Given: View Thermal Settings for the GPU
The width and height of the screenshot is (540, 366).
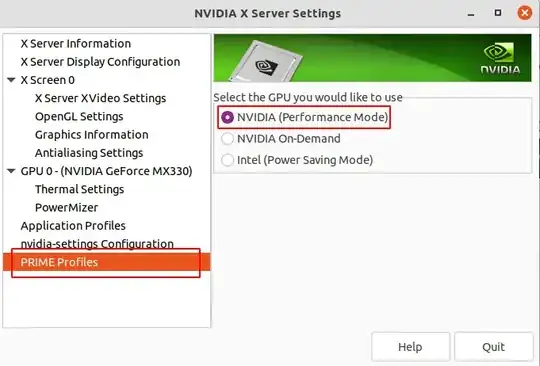Looking at the screenshot, I should (x=80, y=189).
